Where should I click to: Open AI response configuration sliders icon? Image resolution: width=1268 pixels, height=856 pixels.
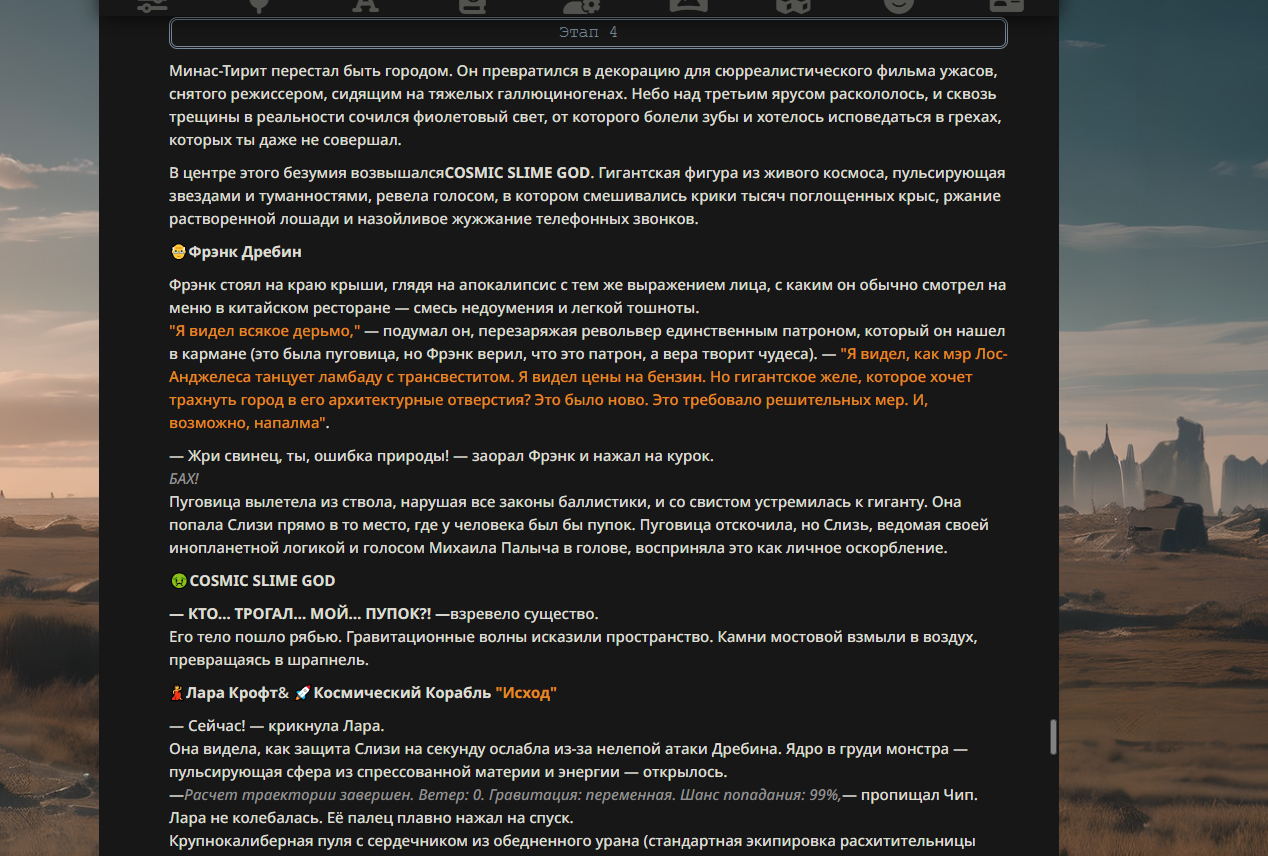point(153,5)
